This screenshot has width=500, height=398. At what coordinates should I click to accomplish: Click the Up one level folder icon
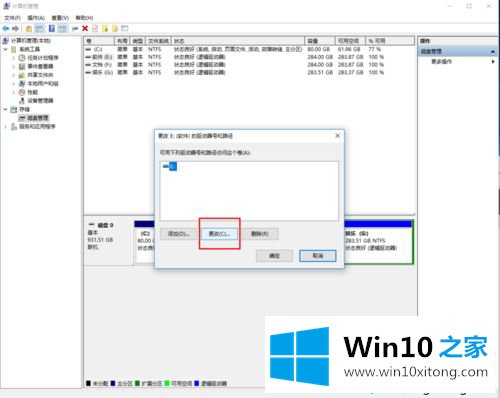click(x=29, y=29)
